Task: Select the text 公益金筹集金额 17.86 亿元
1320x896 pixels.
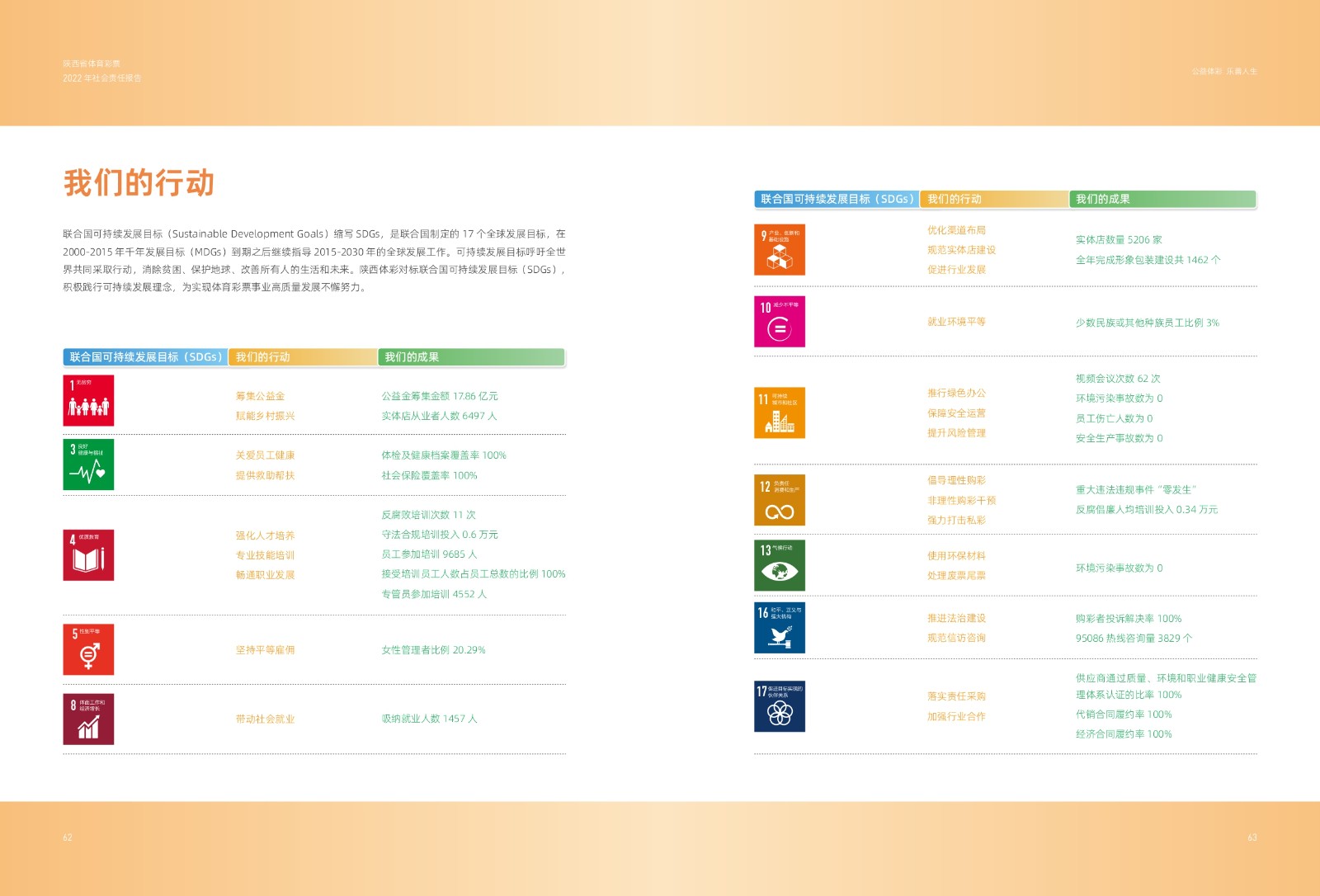Action: (440, 396)
